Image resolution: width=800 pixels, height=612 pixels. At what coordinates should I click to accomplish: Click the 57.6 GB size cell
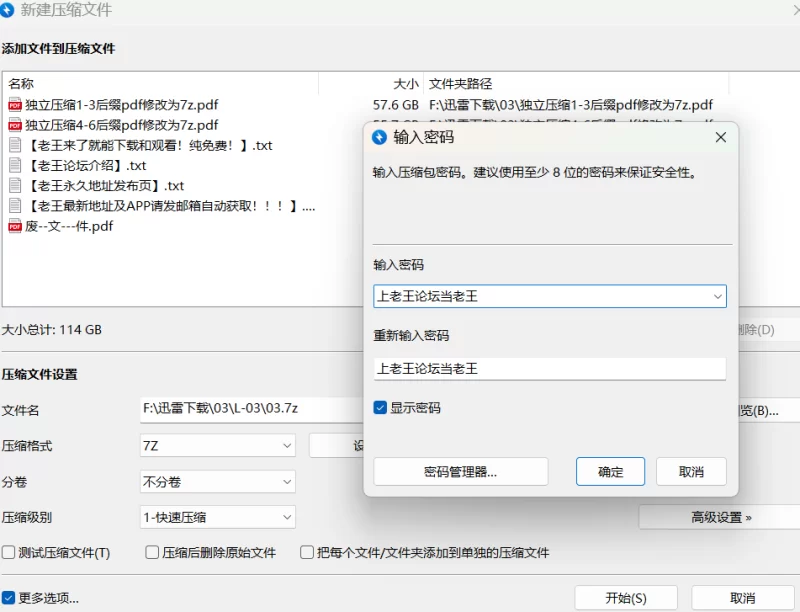click(395, 105)
